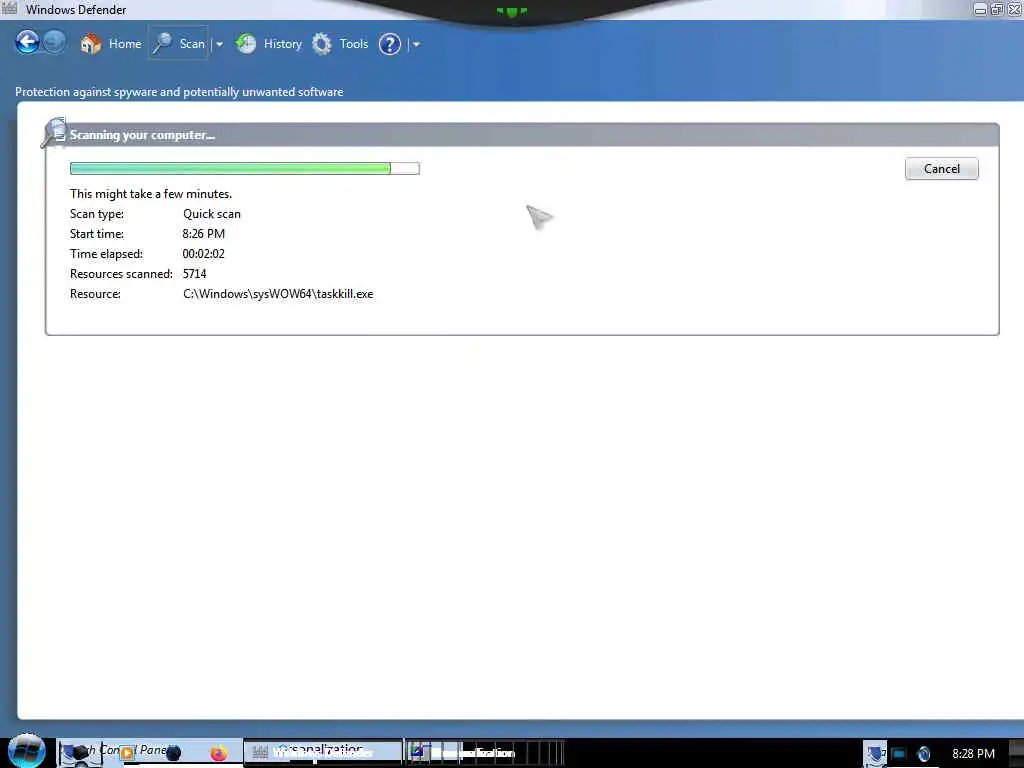Image resolution: width=1024 pixels, height=768 pixels.
Task: Click the Help question mark icon
Action: pos(390,44)
